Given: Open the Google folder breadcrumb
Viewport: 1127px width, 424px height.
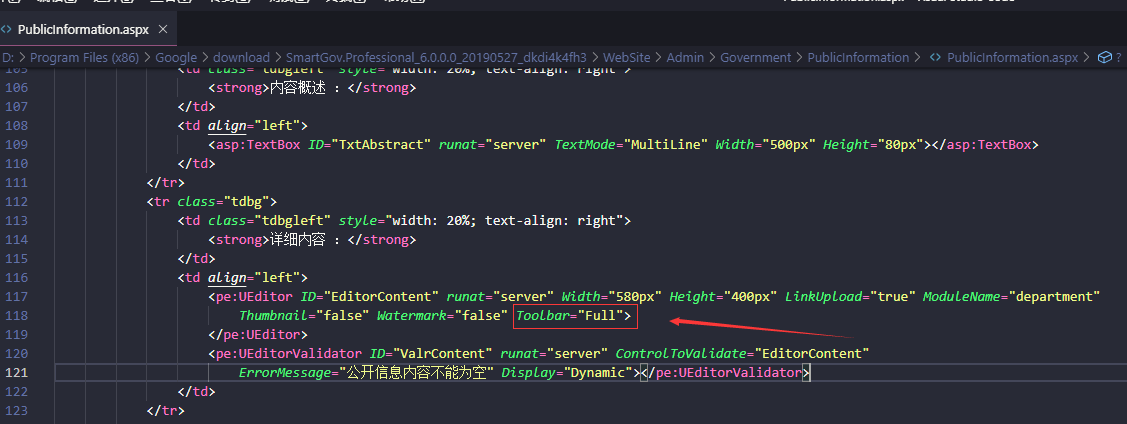Looking at the screenshot, I should (x=175, y=58).
